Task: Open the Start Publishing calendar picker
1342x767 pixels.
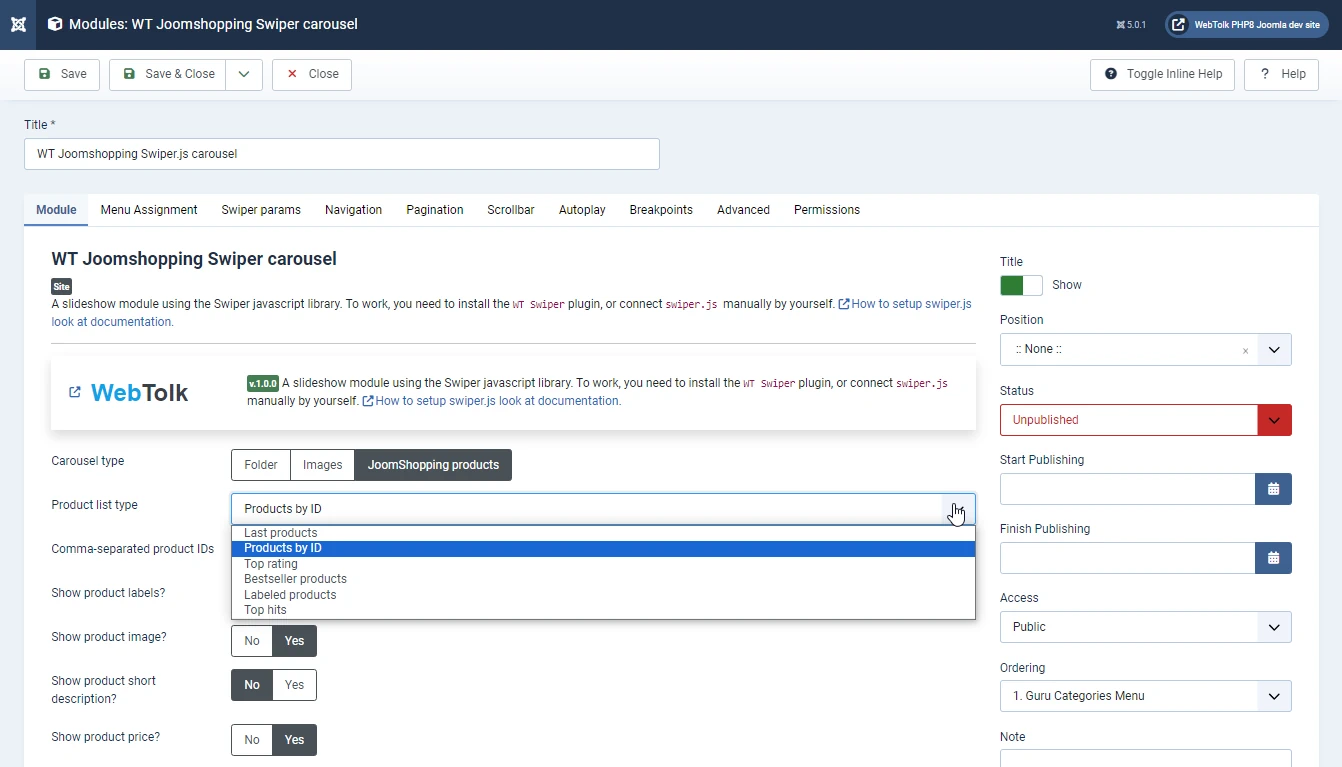Action: pos(1274,489)
